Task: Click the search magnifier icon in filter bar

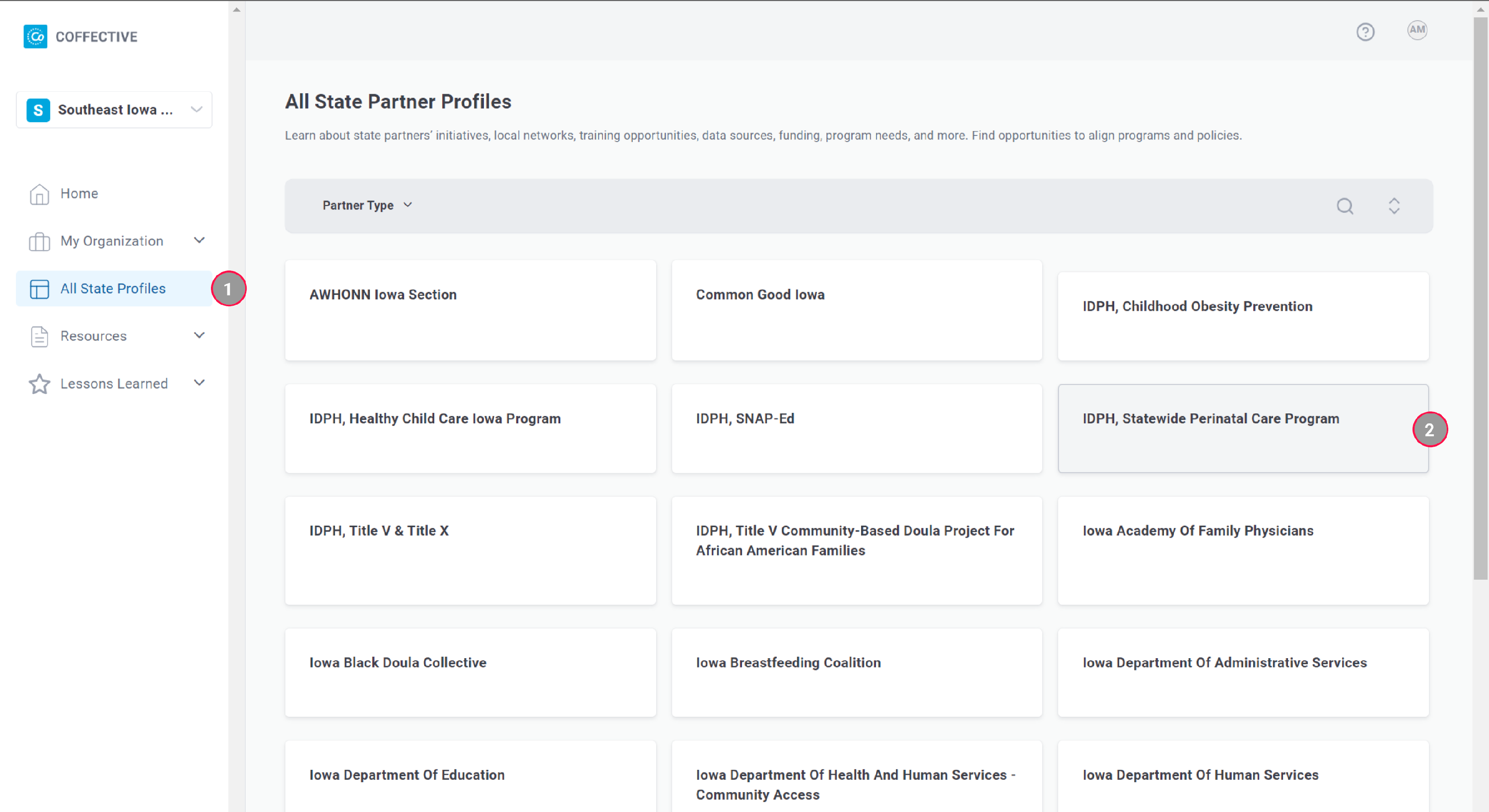Action: click(1345, 206)
